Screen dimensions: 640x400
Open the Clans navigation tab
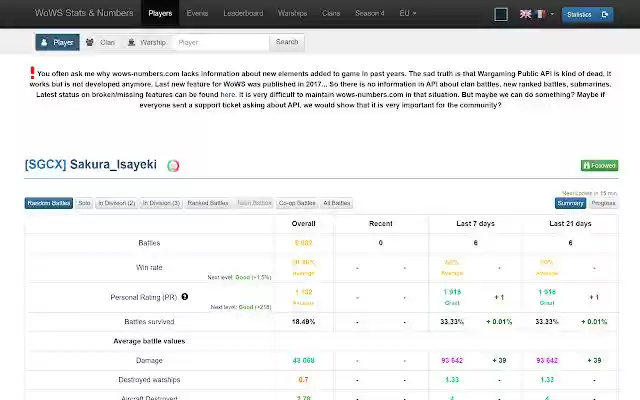tap(331, 13)
